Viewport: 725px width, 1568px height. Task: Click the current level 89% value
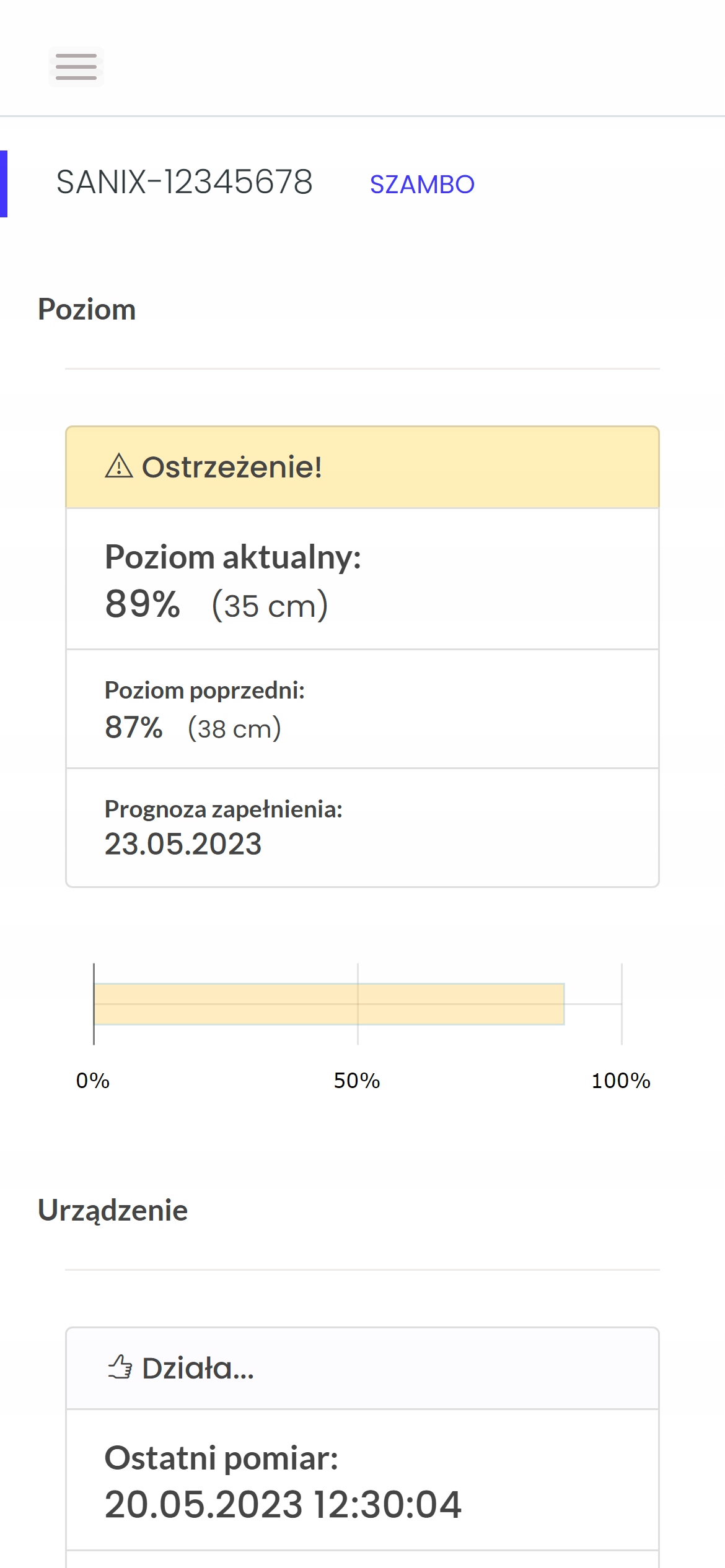tap(143, 604)
